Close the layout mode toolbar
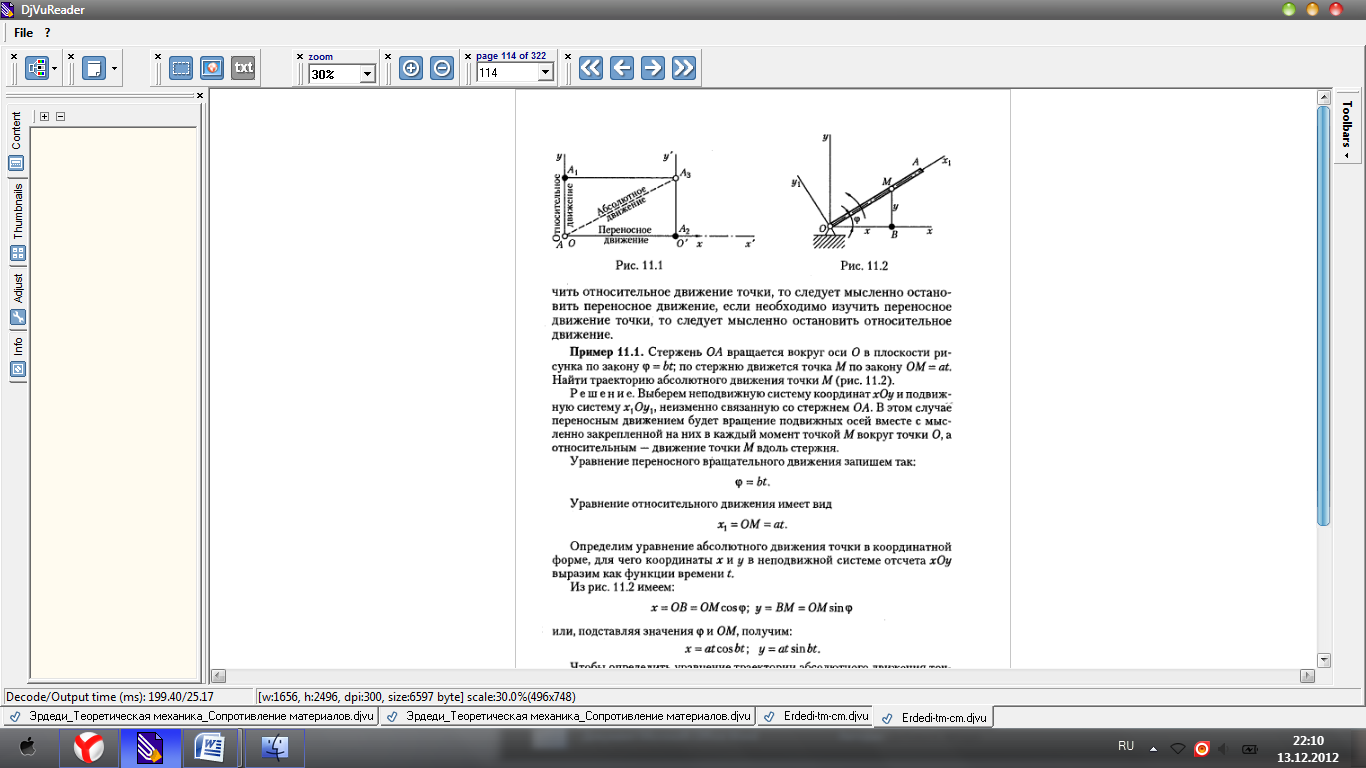Image resolution: width=1366 pixels, height=768 pixels. (x=14, y=56)
